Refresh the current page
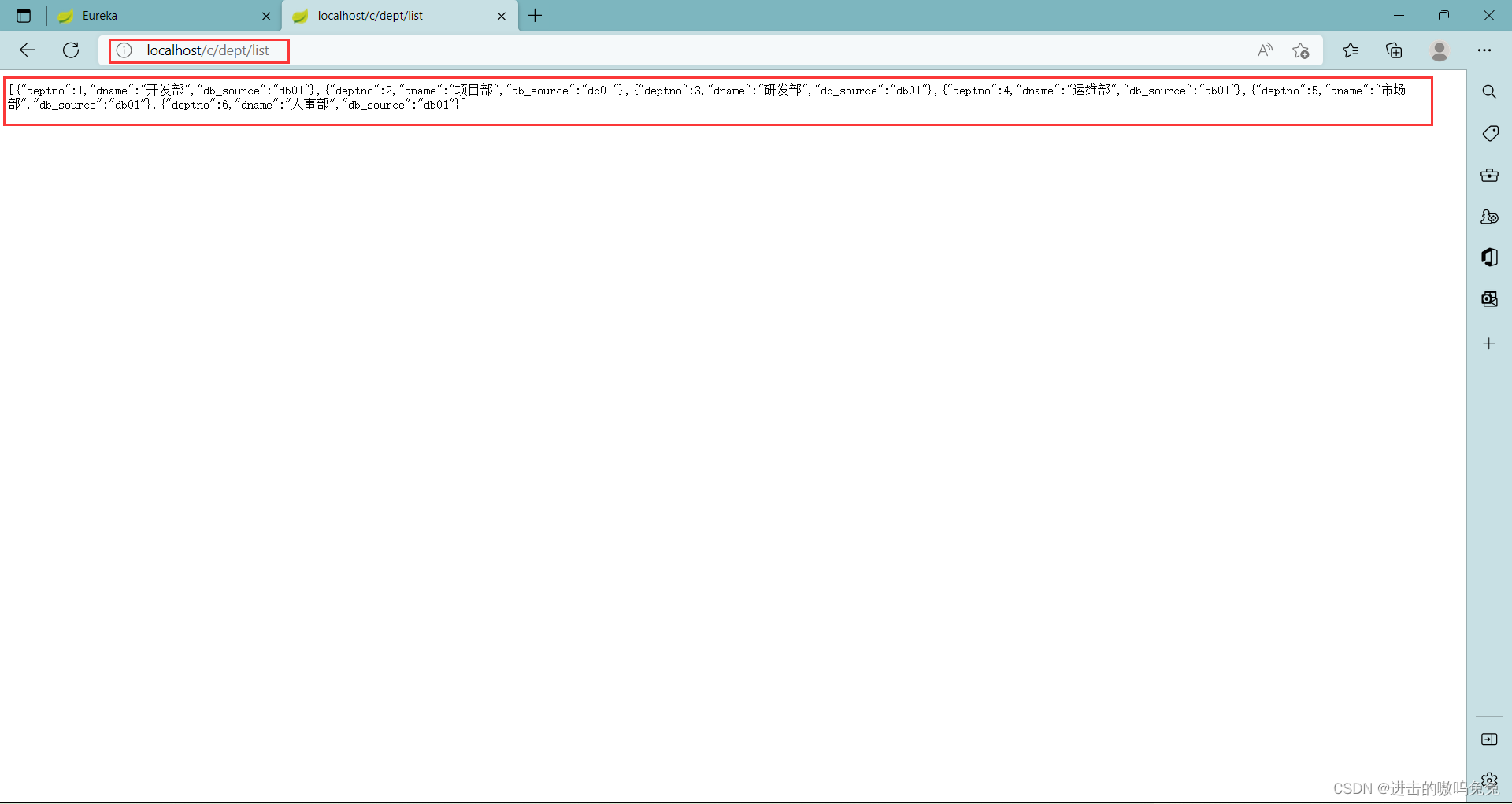The height and width of the screenshot is (804, 1512). click(71, 50)
